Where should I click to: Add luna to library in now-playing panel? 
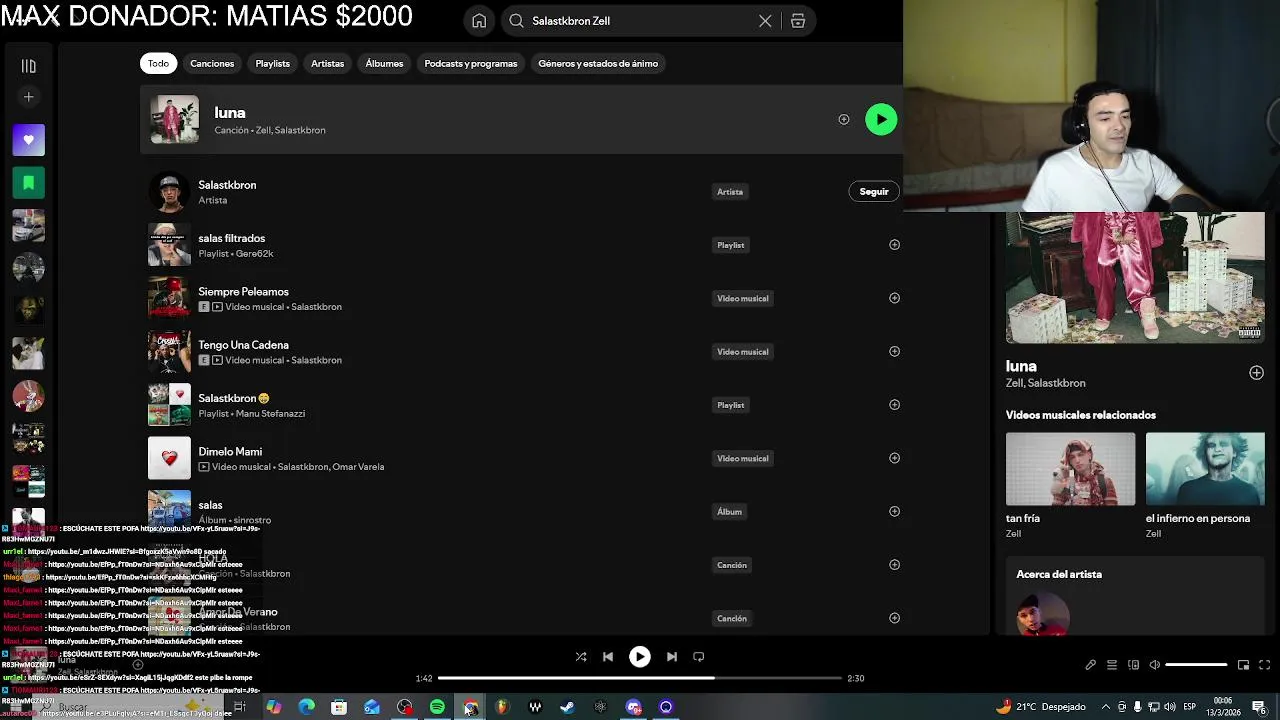point(1256,373)
